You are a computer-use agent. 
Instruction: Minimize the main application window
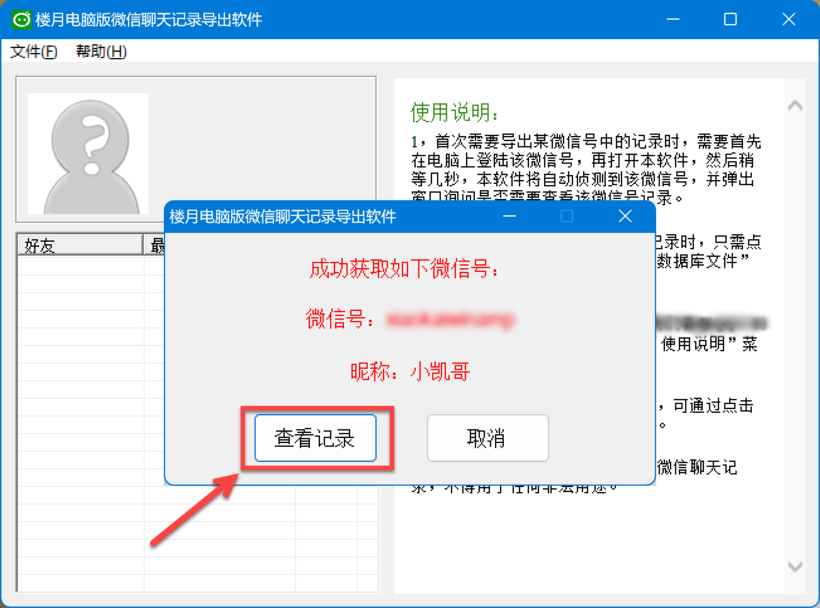673,19
